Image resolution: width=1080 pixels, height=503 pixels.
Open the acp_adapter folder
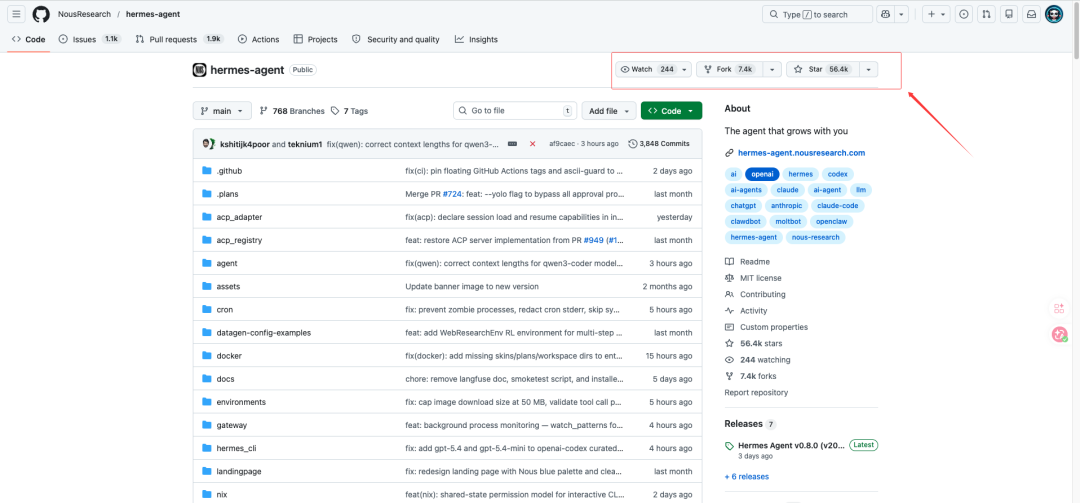pyautogui.click(x=239, y=217)
